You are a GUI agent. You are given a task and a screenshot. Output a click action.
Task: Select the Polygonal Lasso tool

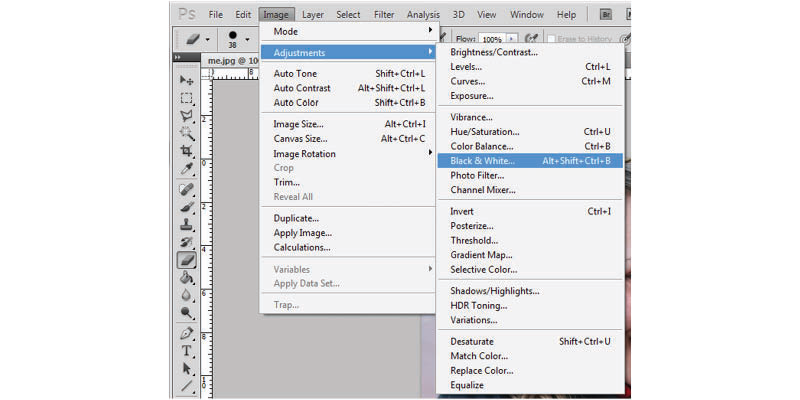[x=187, y=116]
